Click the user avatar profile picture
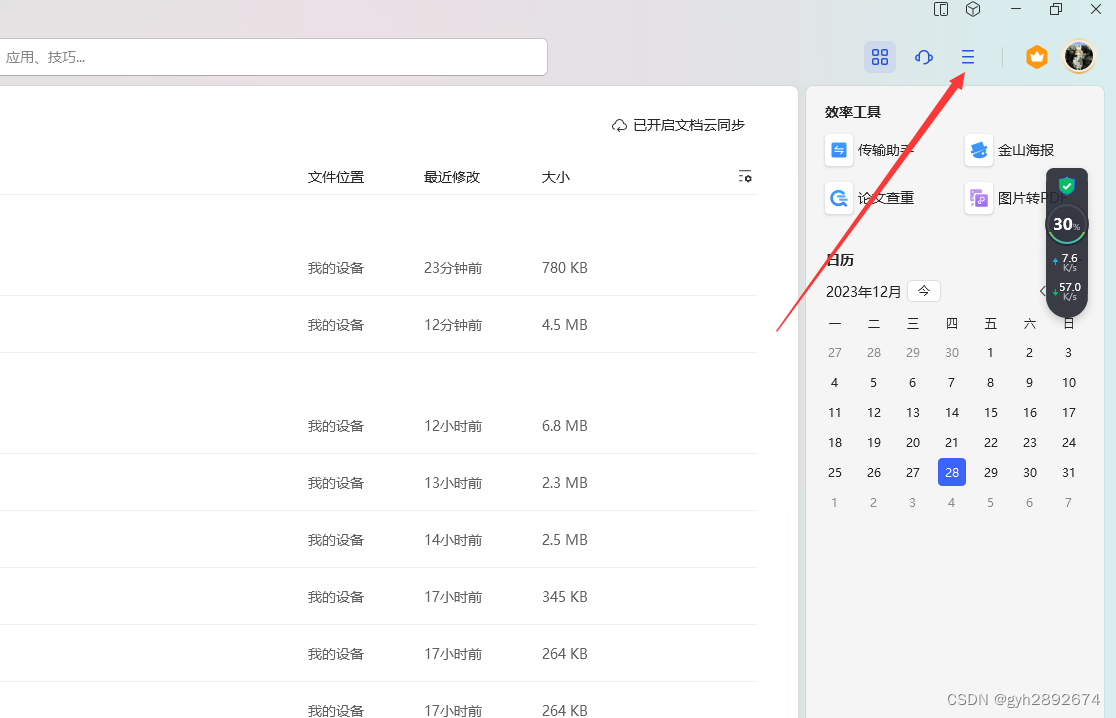The width and height of the screenshot is (1116, 718). tap(1079, 57)
